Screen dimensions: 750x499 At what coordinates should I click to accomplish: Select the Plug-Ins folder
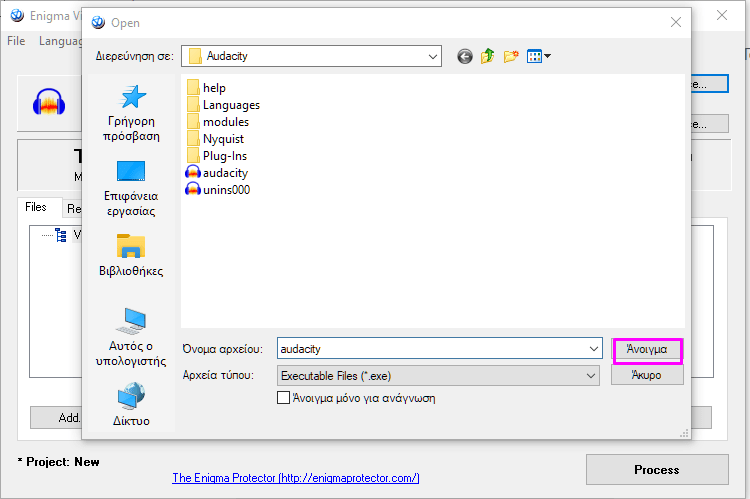click(x=216, y=155)
